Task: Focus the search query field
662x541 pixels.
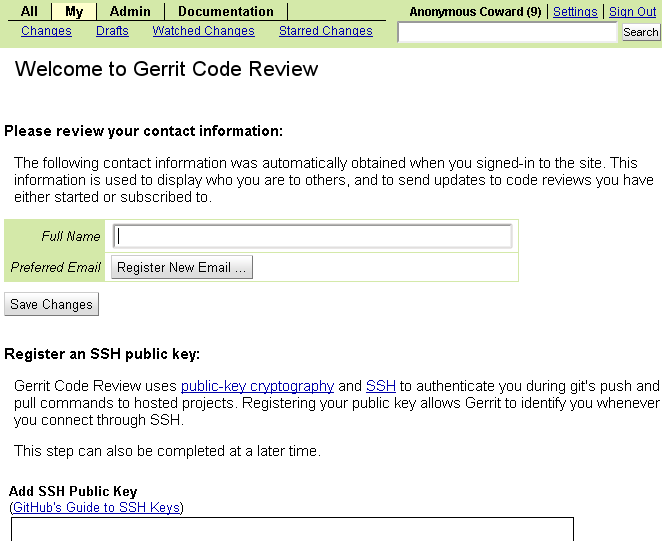Action: click(x=507, y=32)
